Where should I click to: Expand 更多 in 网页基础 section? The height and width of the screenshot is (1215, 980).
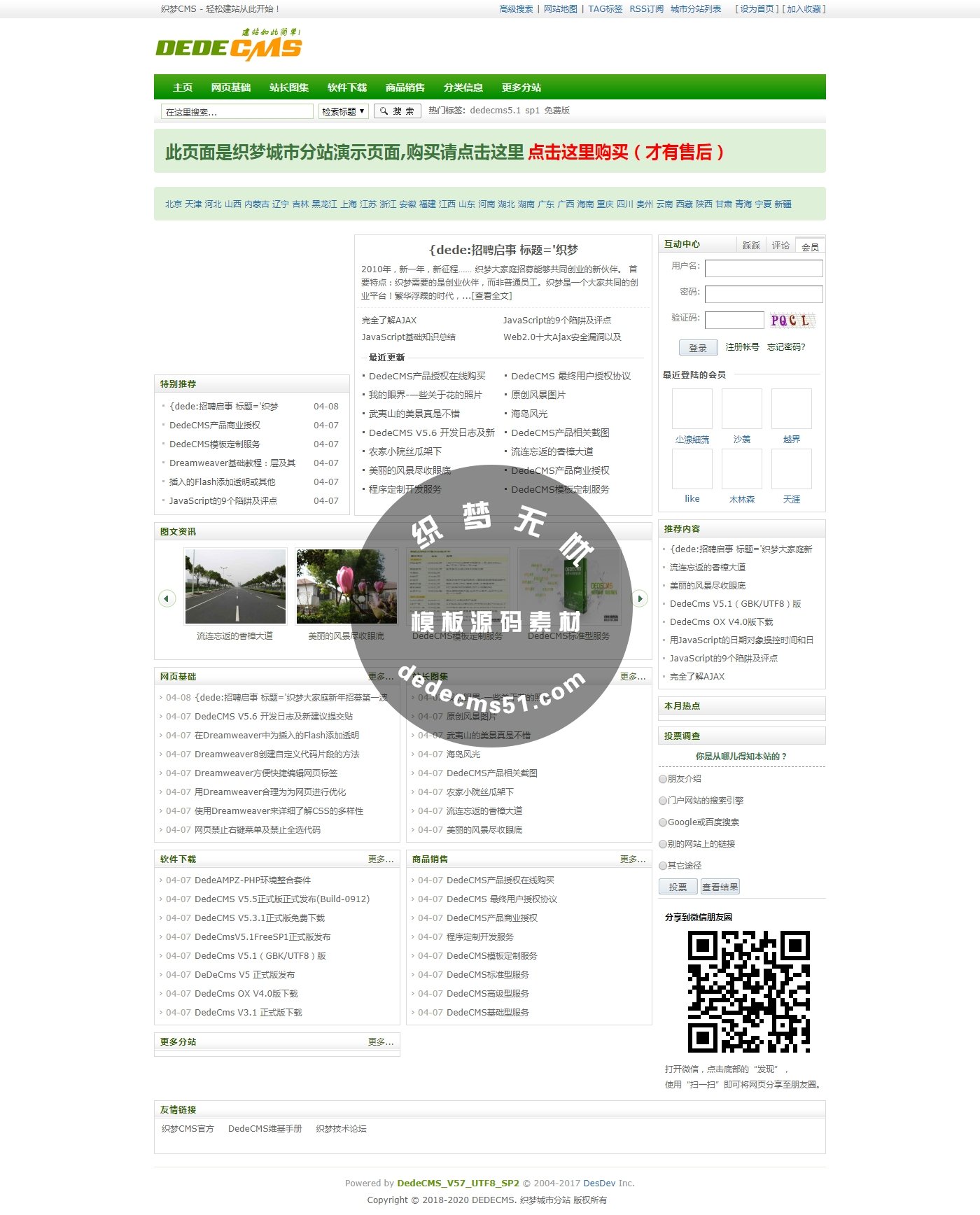click(381, 677)
